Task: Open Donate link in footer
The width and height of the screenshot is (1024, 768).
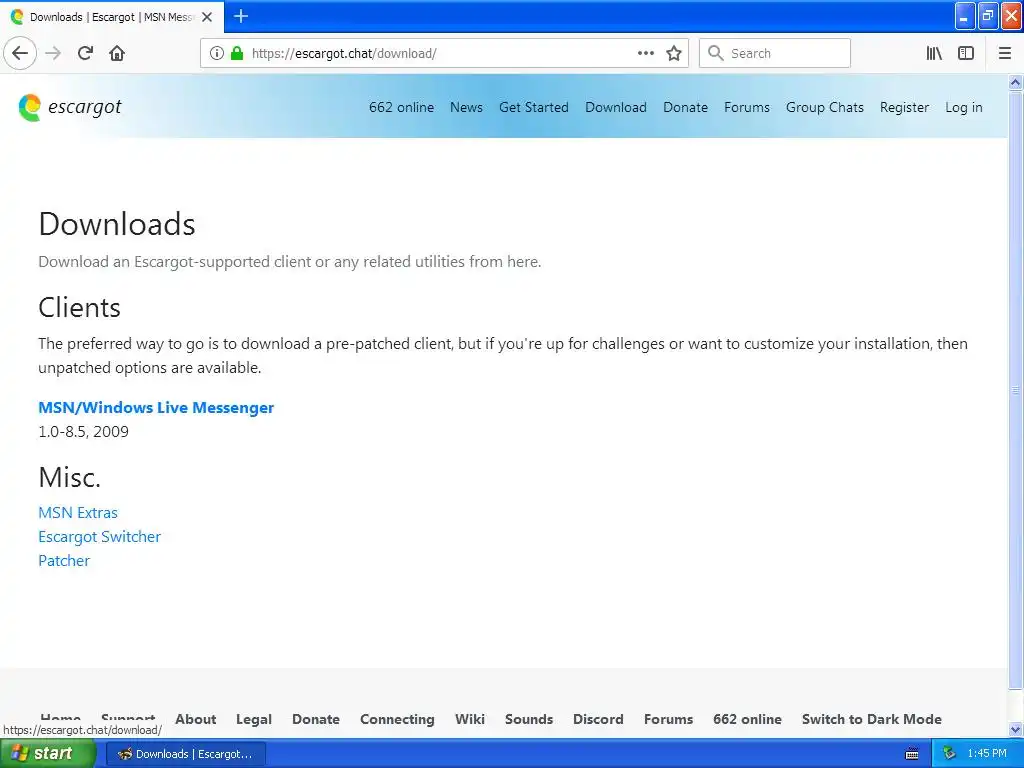Action: click(315, 719)
